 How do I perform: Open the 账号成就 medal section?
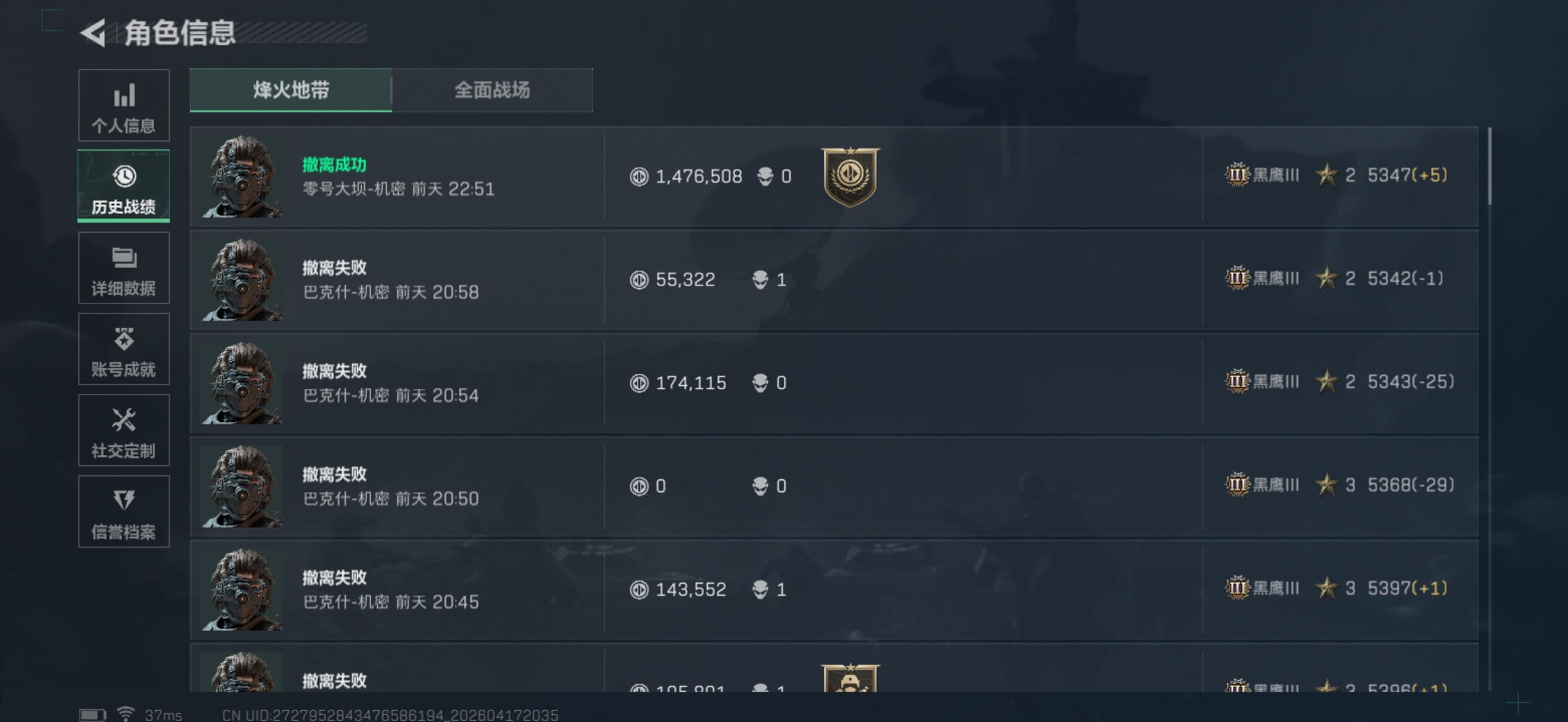124,349
